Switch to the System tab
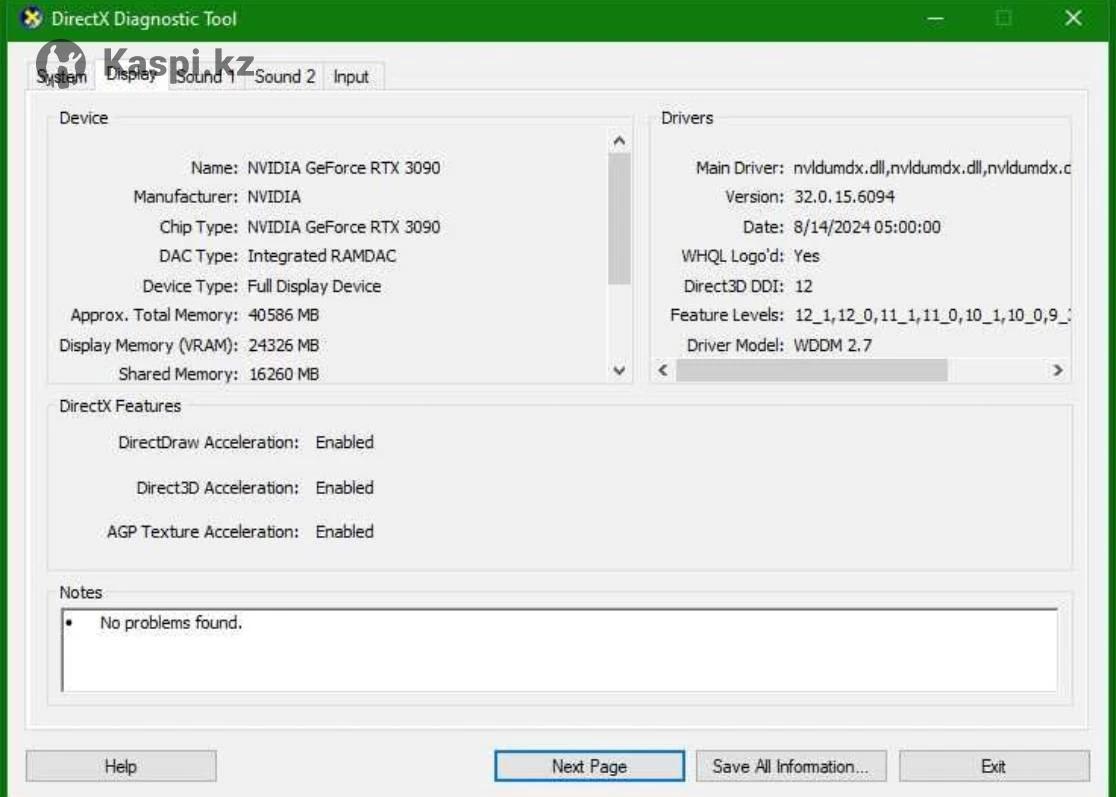The width and height of the screenshot is (1116, 797). [61, 77]
